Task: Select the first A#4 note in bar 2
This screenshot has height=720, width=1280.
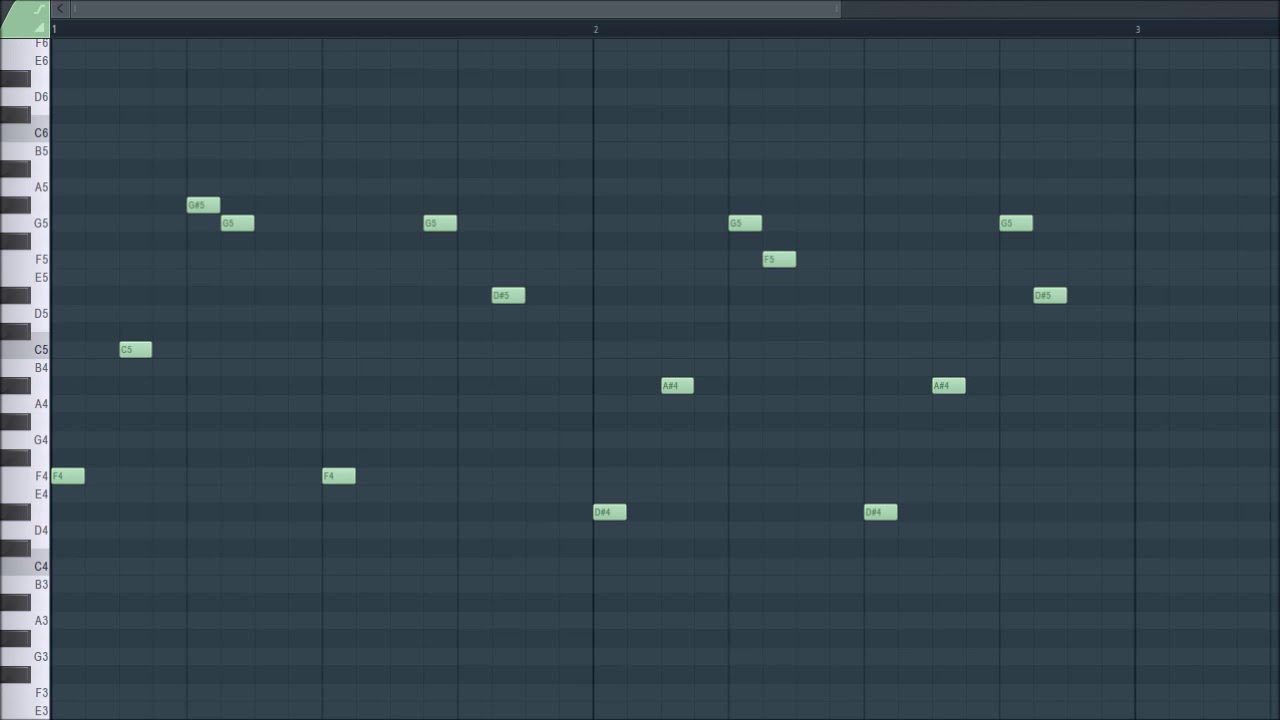Action: pos(677,385)
